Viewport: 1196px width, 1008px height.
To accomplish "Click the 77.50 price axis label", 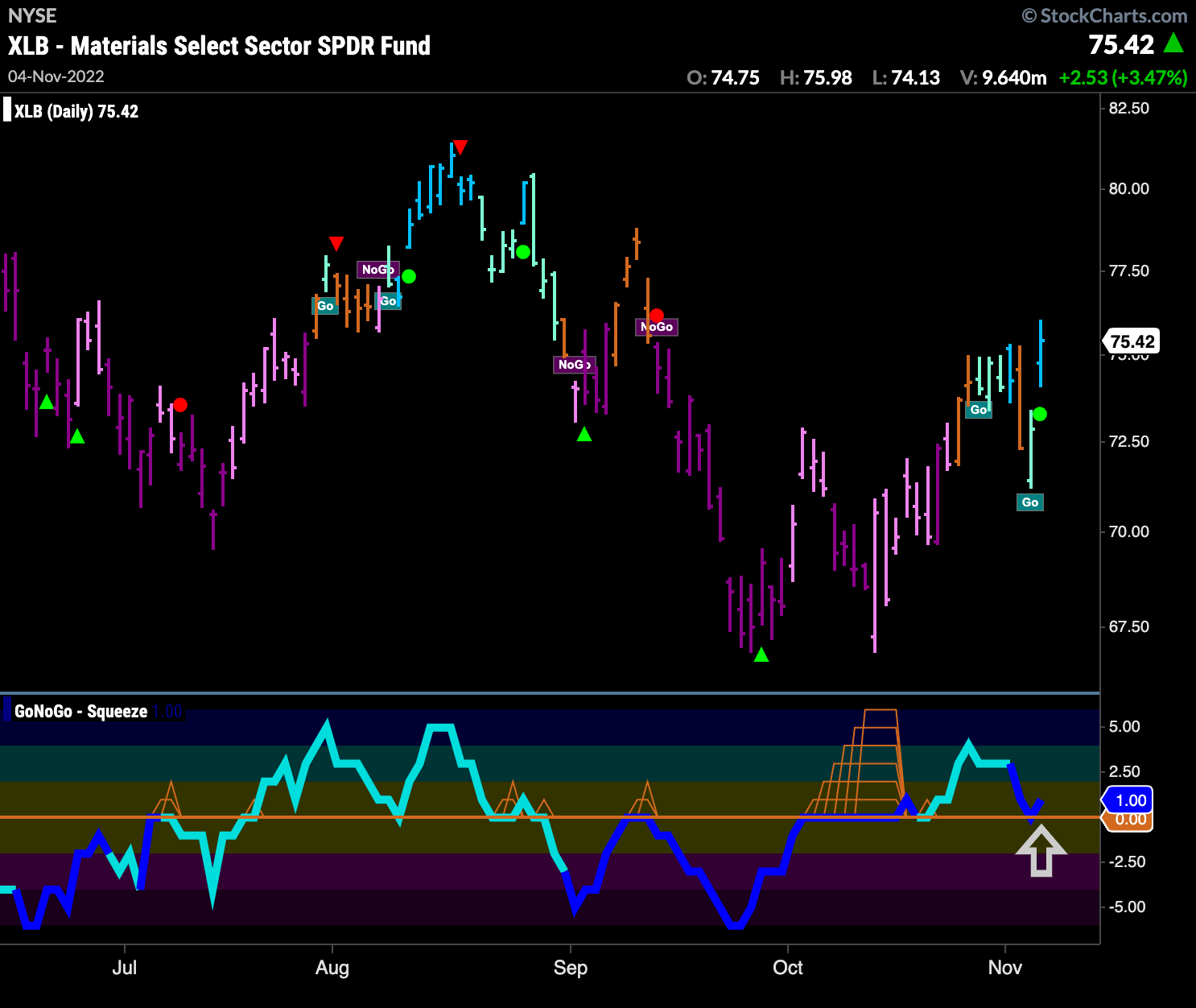I will pyautogui.click(x=1128, y=271).
